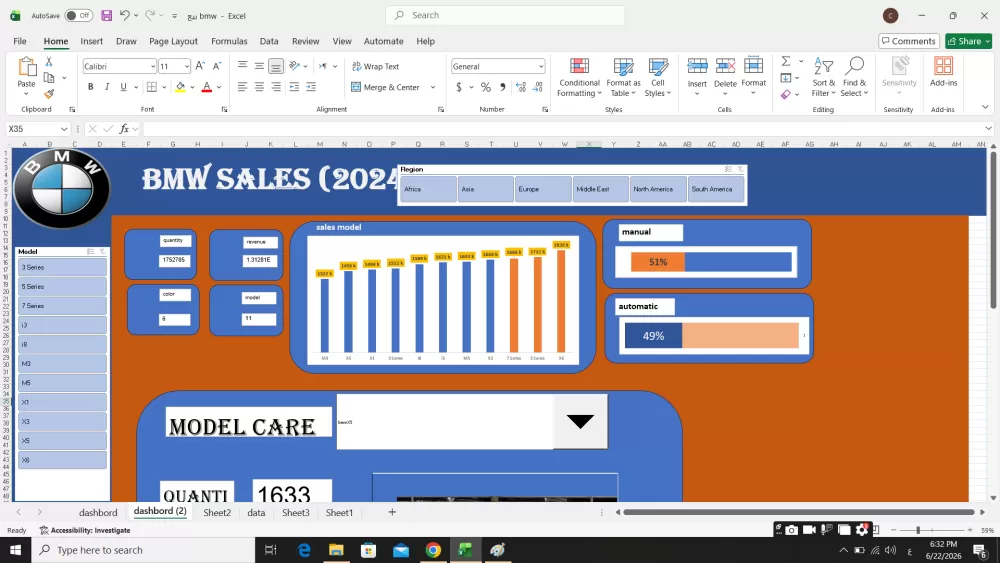Click the Name Box showing X35

tap(37, 129)
